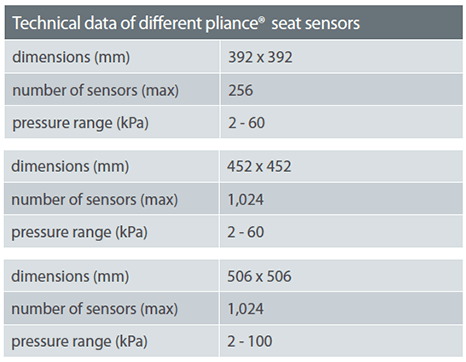Click the first 'number of sensors (max)' label

[x=95, y=91]
